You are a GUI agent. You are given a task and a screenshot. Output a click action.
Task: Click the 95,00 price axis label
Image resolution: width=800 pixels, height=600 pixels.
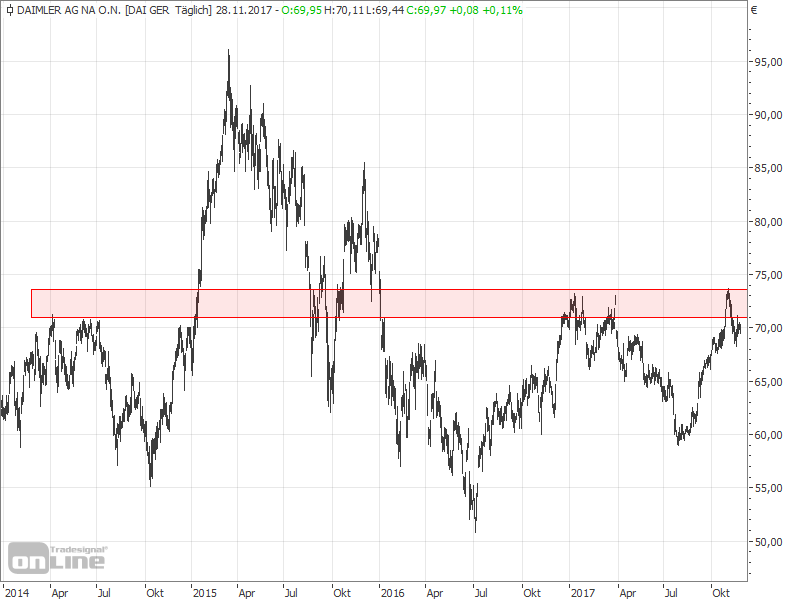coord(768,62)
